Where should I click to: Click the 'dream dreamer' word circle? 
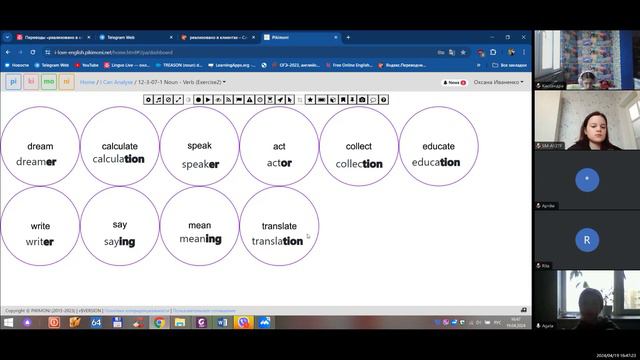[x=40, y=146]
